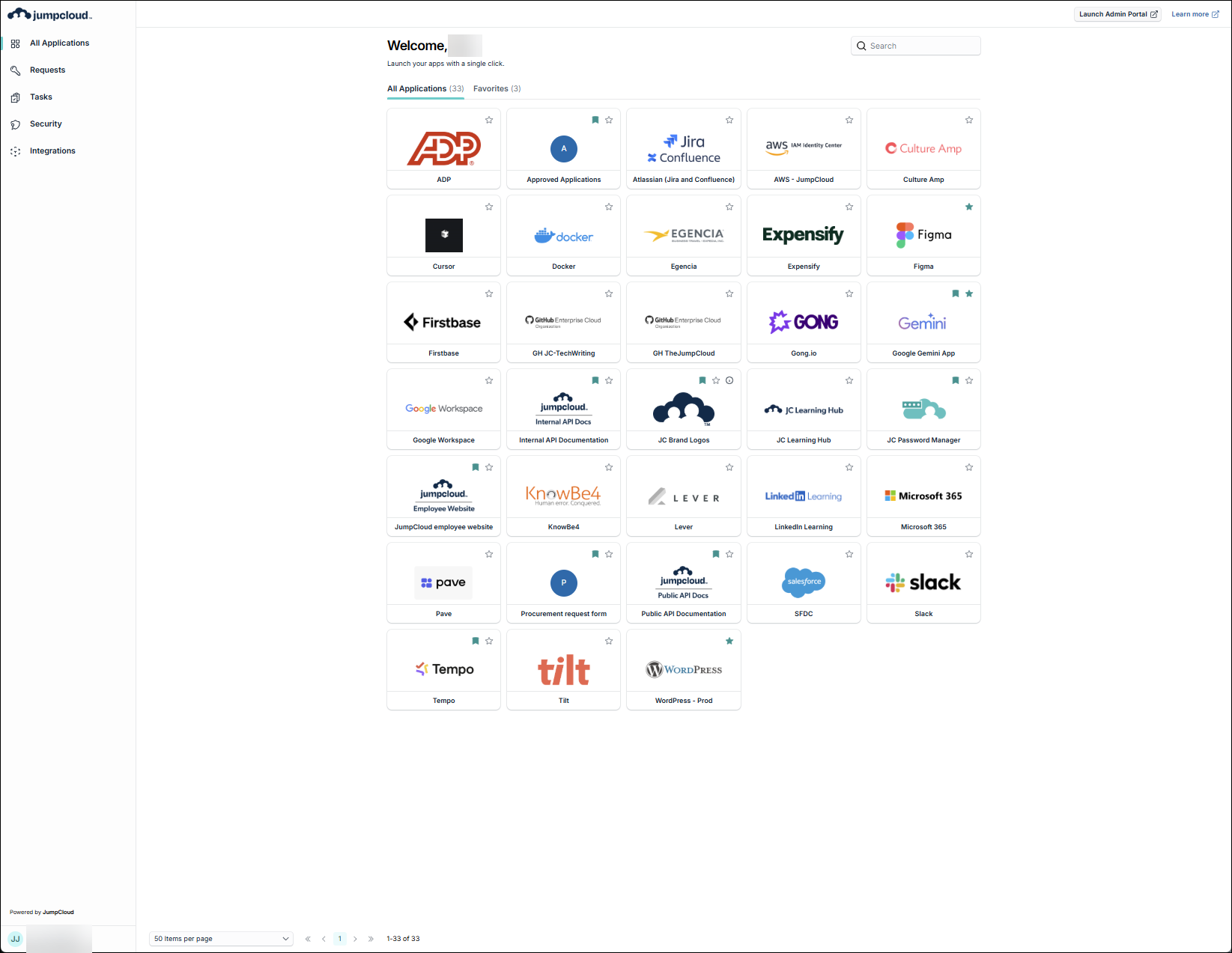This screenshot has height=953, width=1232.
Task: Click the bookmark icon on JC Brand Logos card
Action: [x=703, y=380]
